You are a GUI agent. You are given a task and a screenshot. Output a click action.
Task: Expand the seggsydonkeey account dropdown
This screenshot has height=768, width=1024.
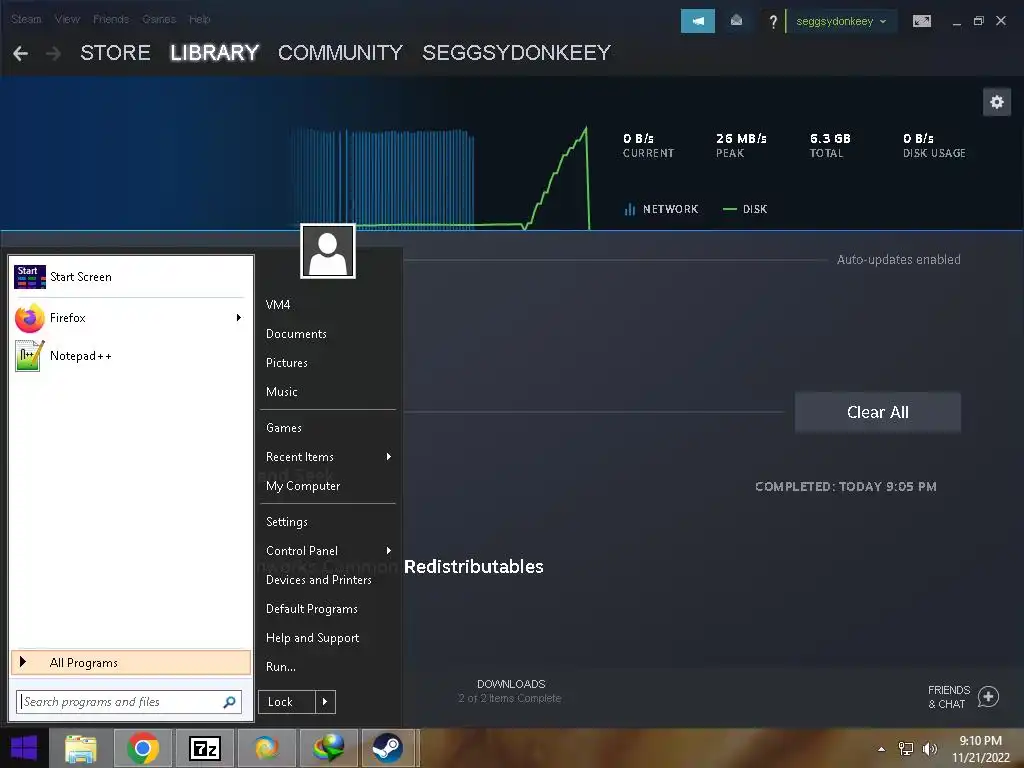841,21
